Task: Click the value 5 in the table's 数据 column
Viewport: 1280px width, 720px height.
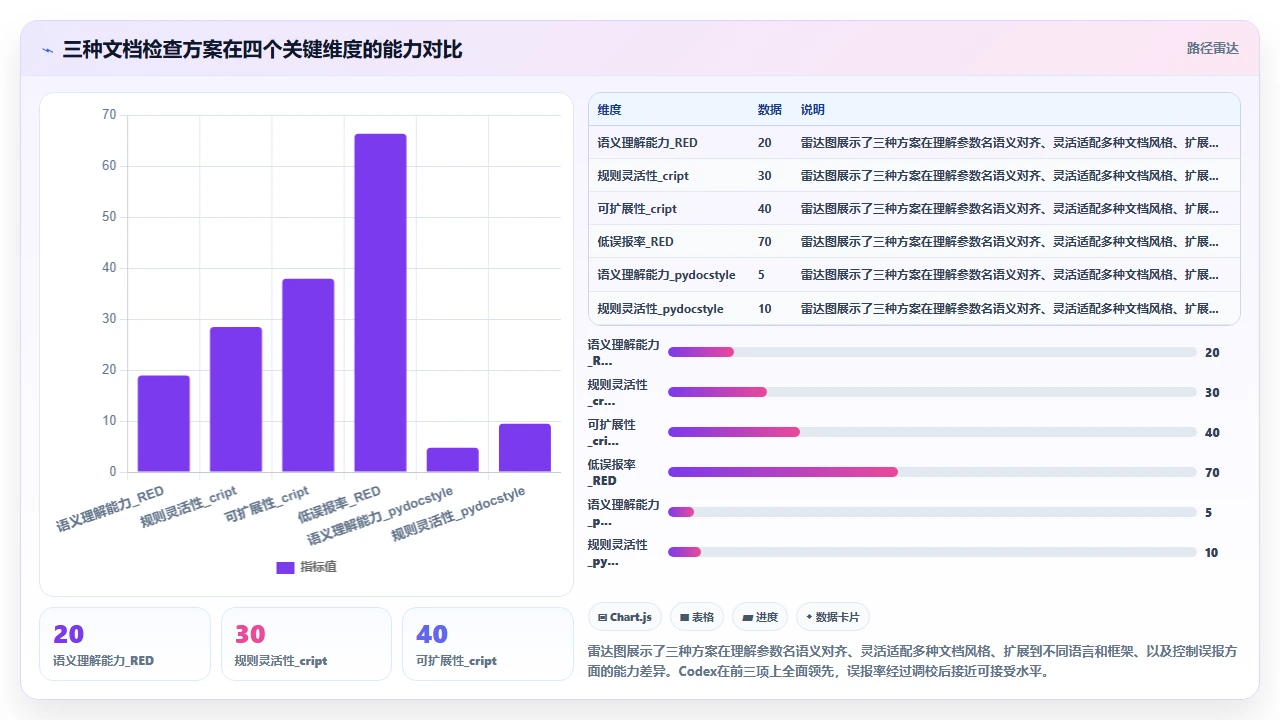Action: (761, 275)
